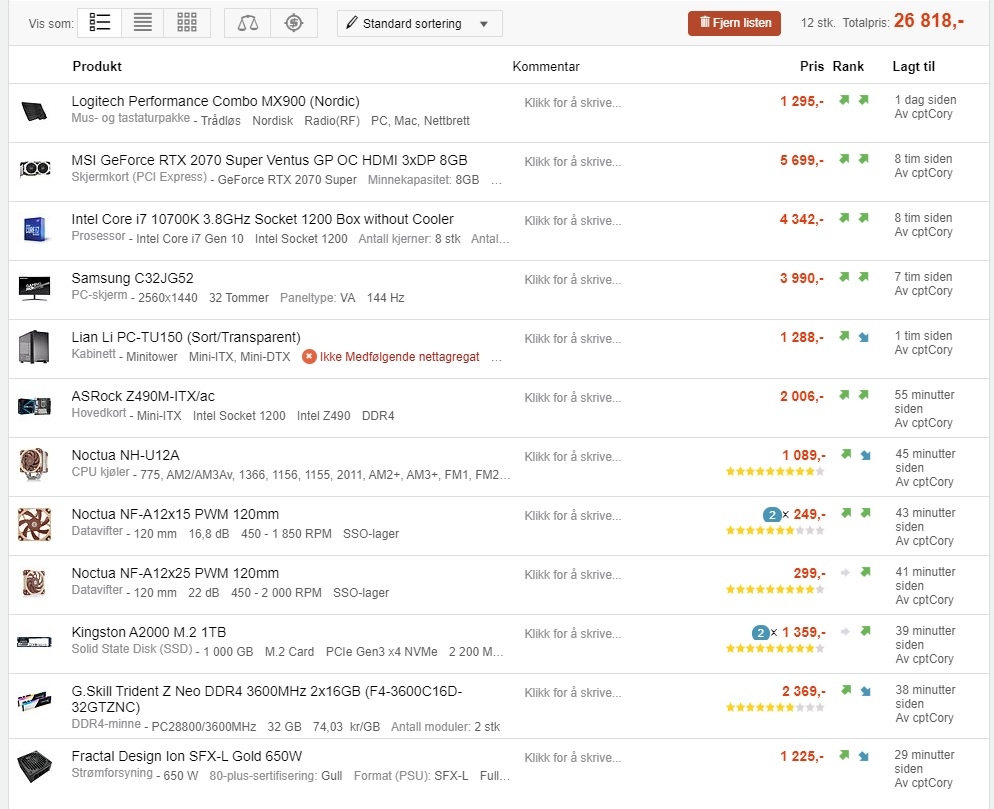This screenshot has height=809, width=994.
Task: Click Logitech keyboard thumbnail image
Action: [34, 112]
